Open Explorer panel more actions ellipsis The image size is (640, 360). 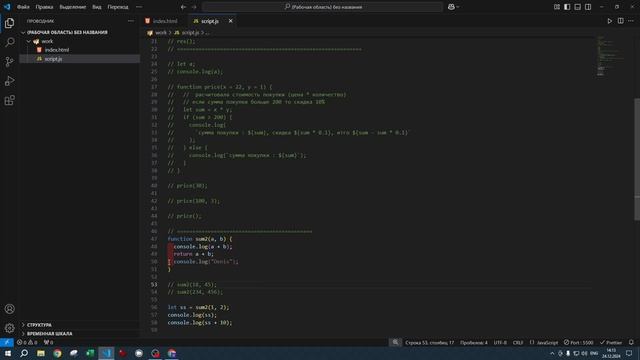point(131,21)
